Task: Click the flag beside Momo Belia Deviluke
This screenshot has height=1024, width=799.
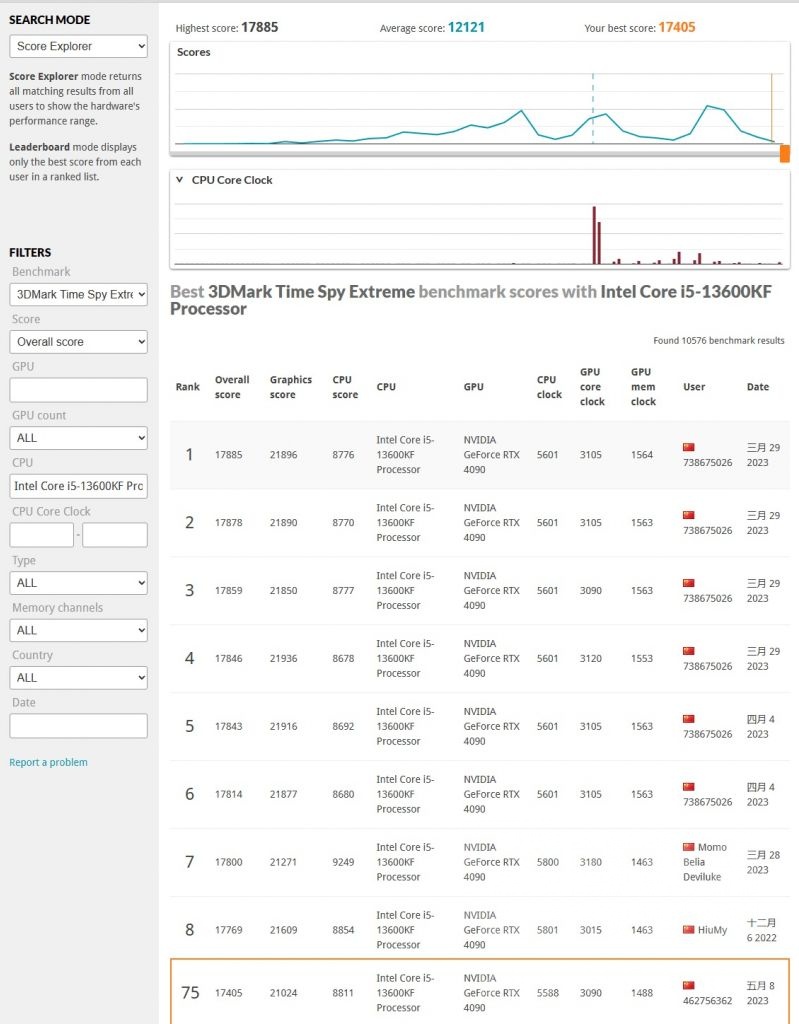Action: click(x=688, y=847)
